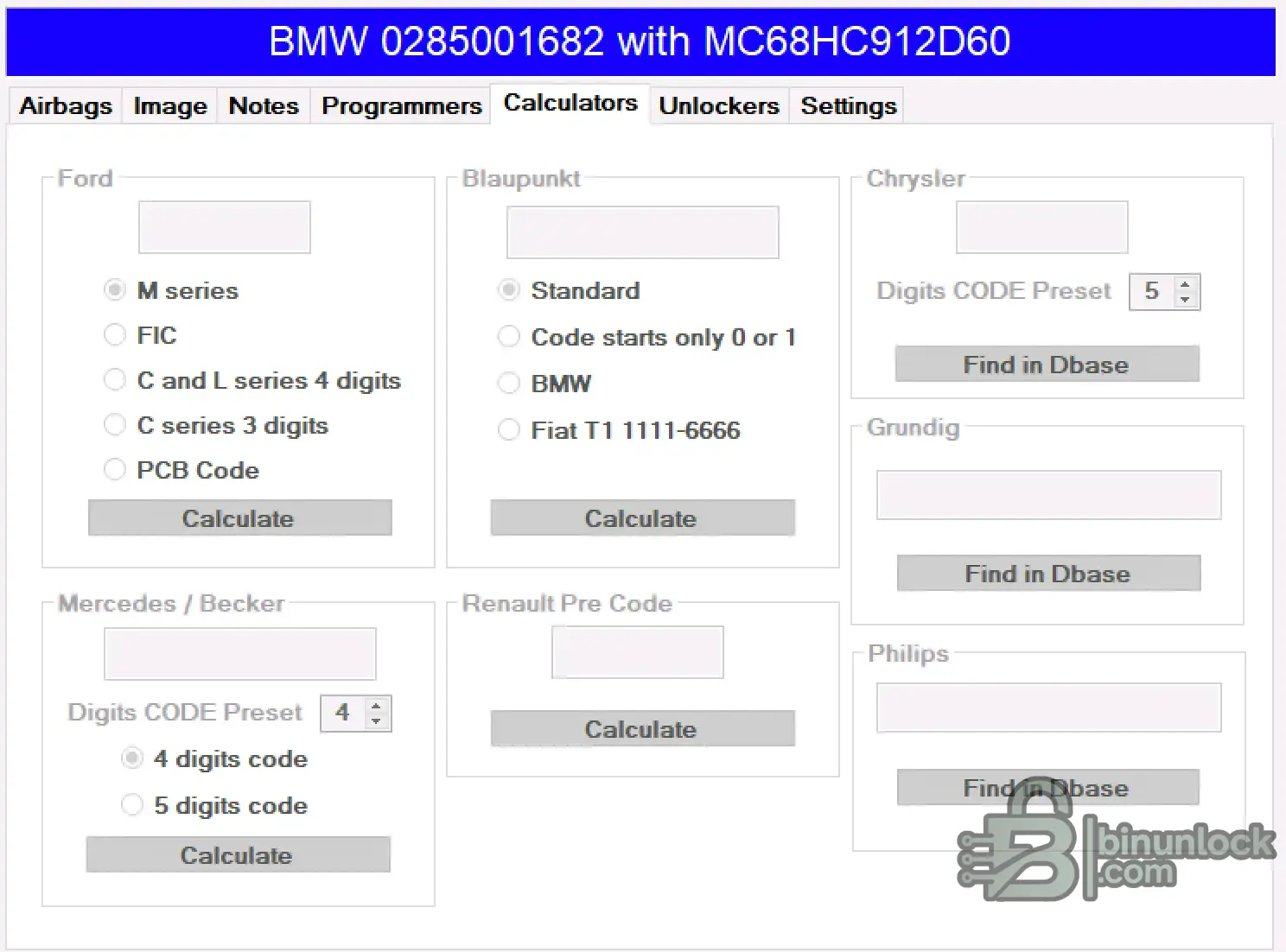The height and width of the screenshot is (952, 1286).
Task: Click the Ford group label
Action: [x=85, y=178]
